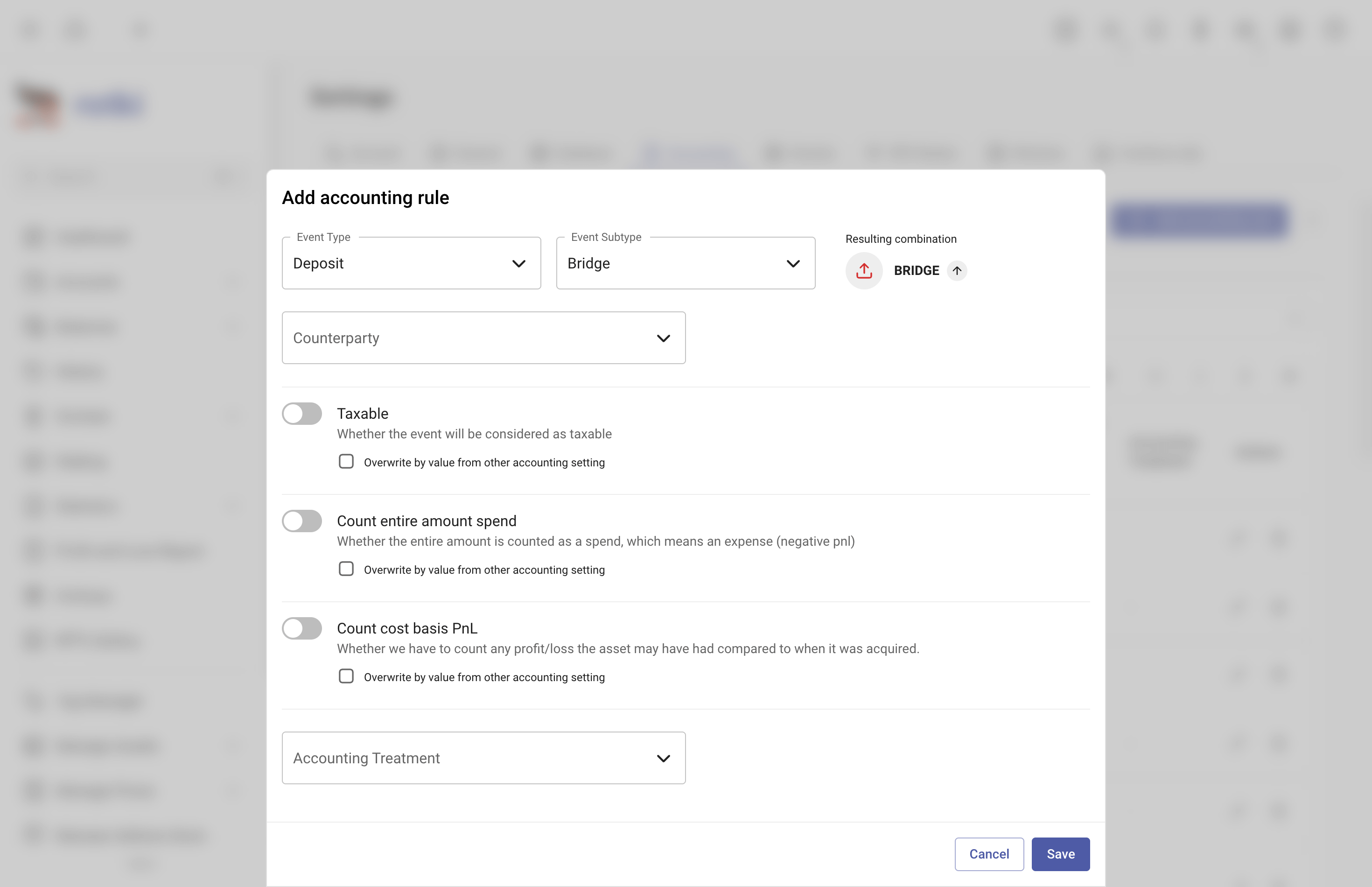Open the Accounting Treatment dropdown
Image resolution: width=1372 pixels, height=887 pixels.
click(483, 758)
